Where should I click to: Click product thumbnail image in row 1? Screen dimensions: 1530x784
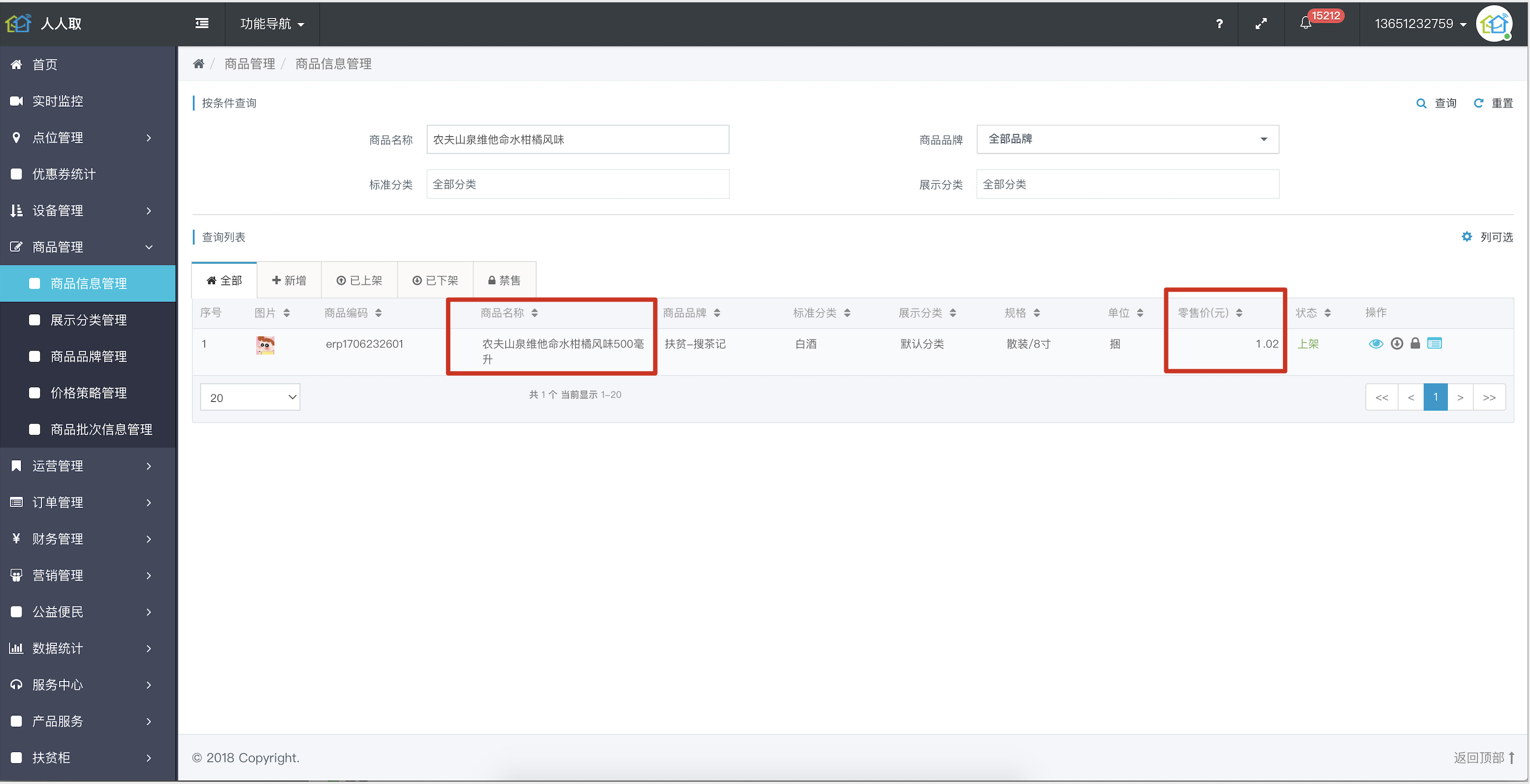265,345
